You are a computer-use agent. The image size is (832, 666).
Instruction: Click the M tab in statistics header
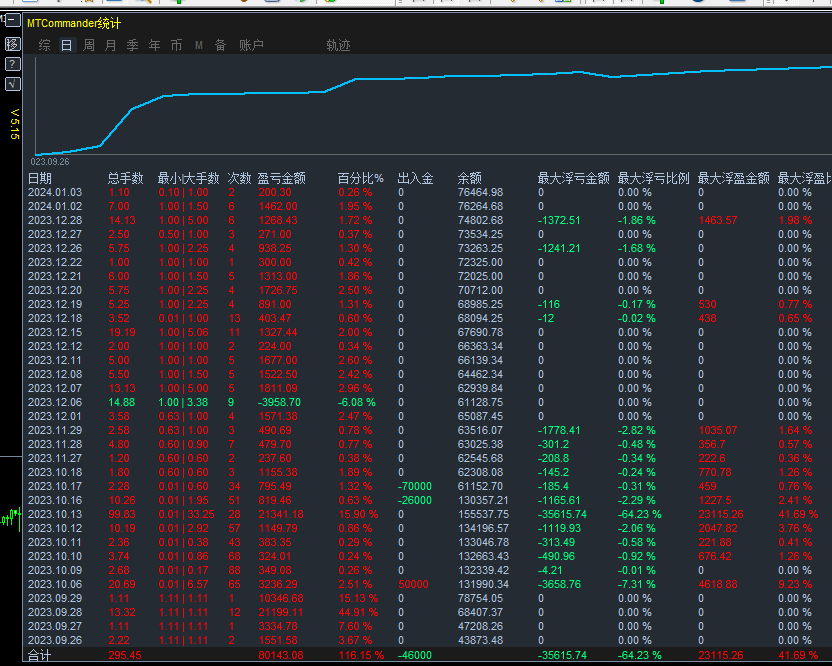(x=198, y=45)
